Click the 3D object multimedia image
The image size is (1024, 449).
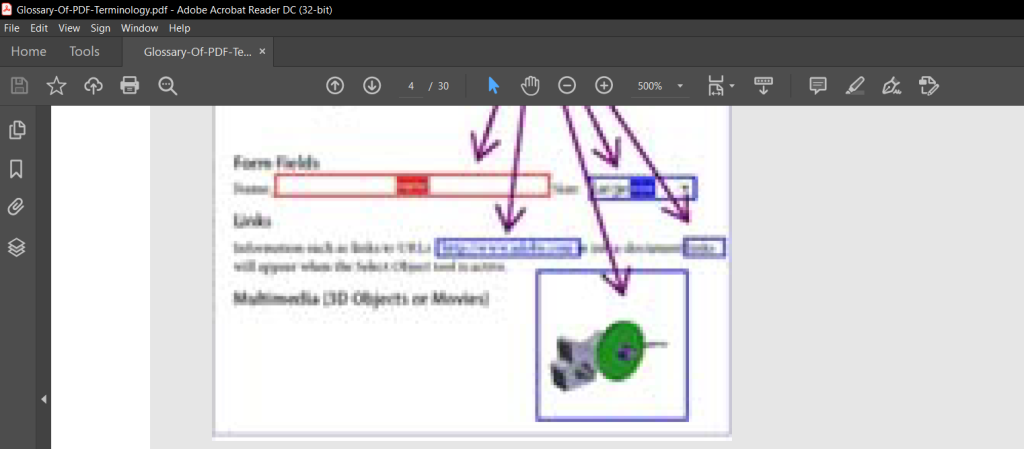(x=612, y=345)
